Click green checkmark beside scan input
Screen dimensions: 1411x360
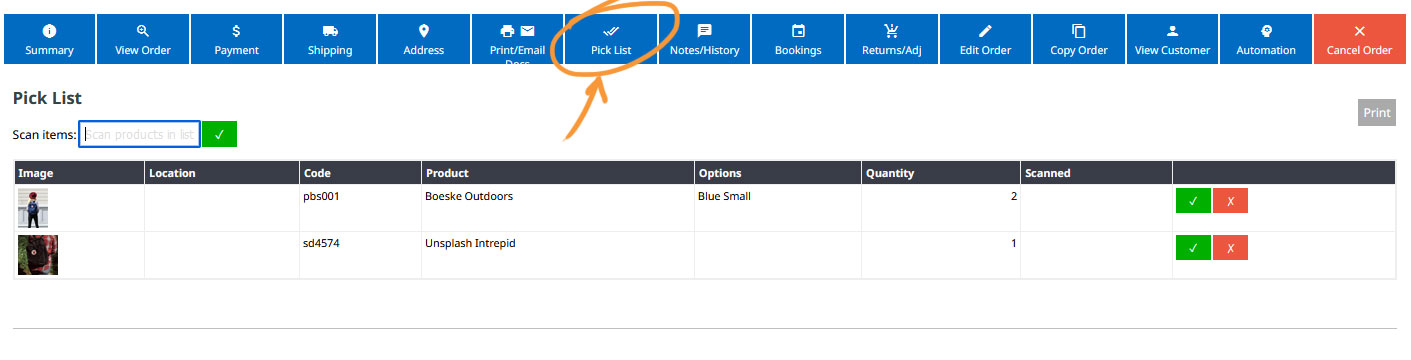click(x=219, y=134)
